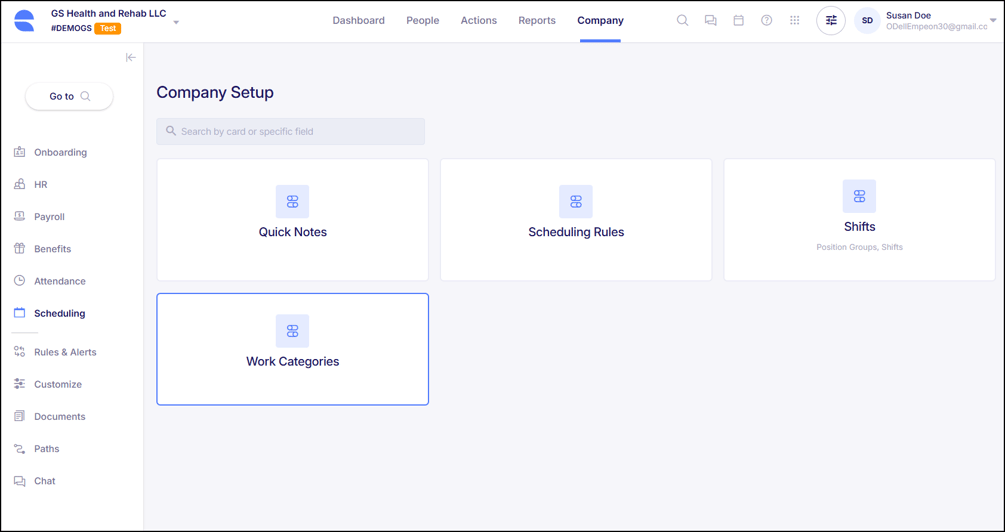Click the help question mark icon
This screenshot has width=1005, height=532.
tap(766, 20)
